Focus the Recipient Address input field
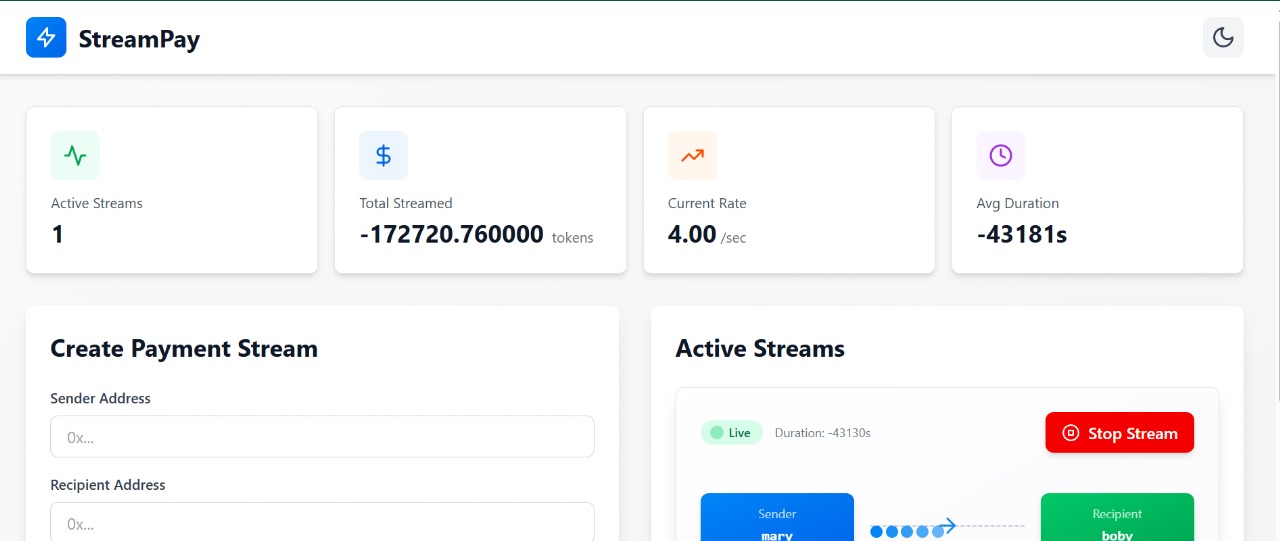This screenshot has width=1280, height=541. [x=322, y=522]
